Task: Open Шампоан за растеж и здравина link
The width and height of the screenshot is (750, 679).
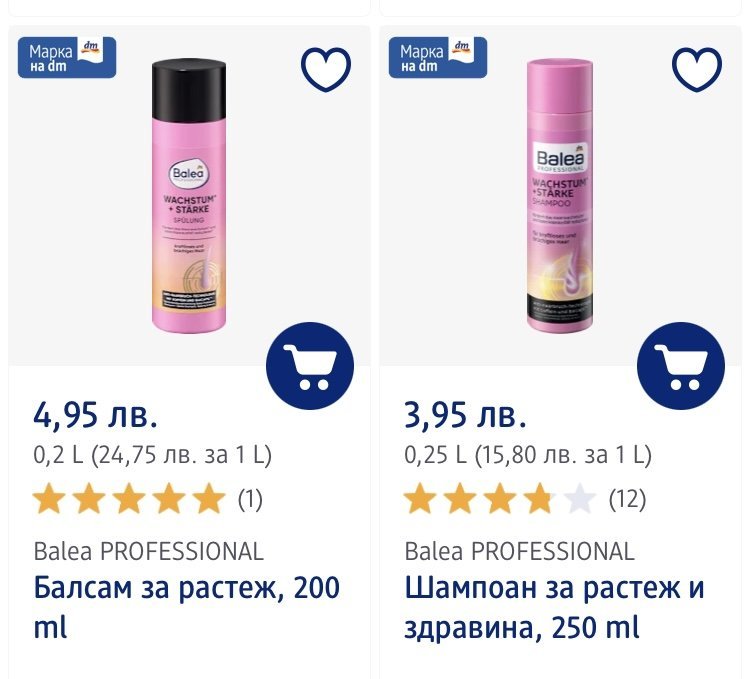Action: pos(554,607)
